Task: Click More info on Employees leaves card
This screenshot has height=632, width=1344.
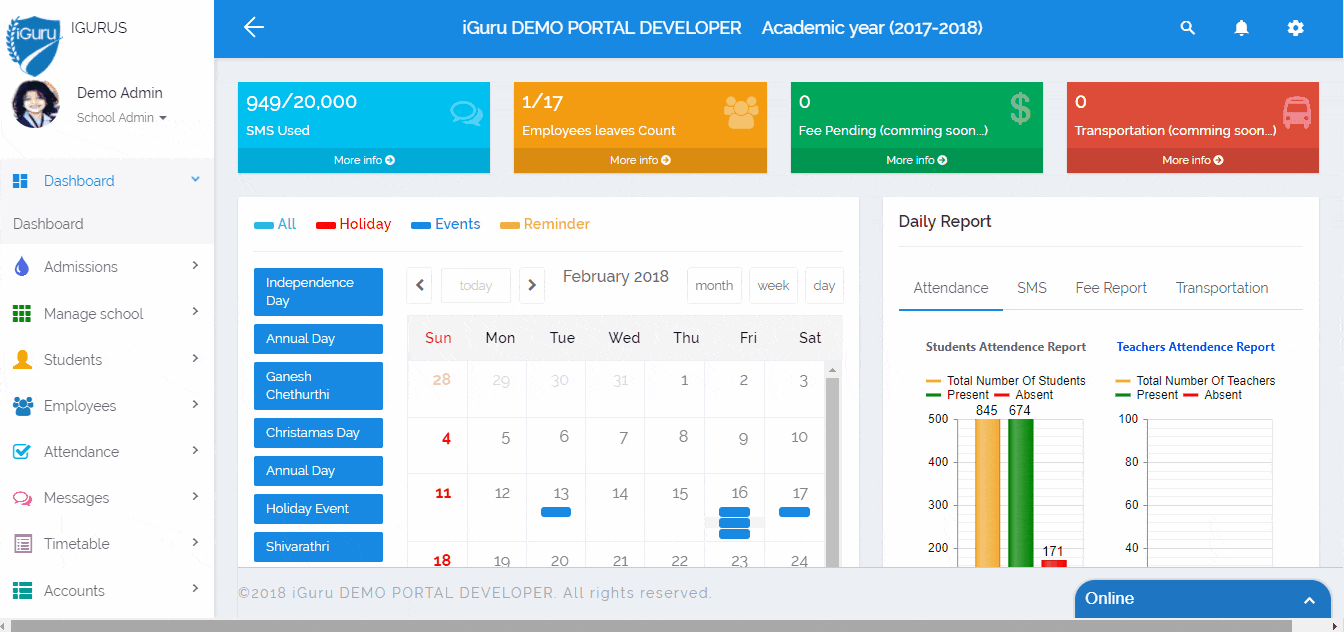Action: click(640, 160)
